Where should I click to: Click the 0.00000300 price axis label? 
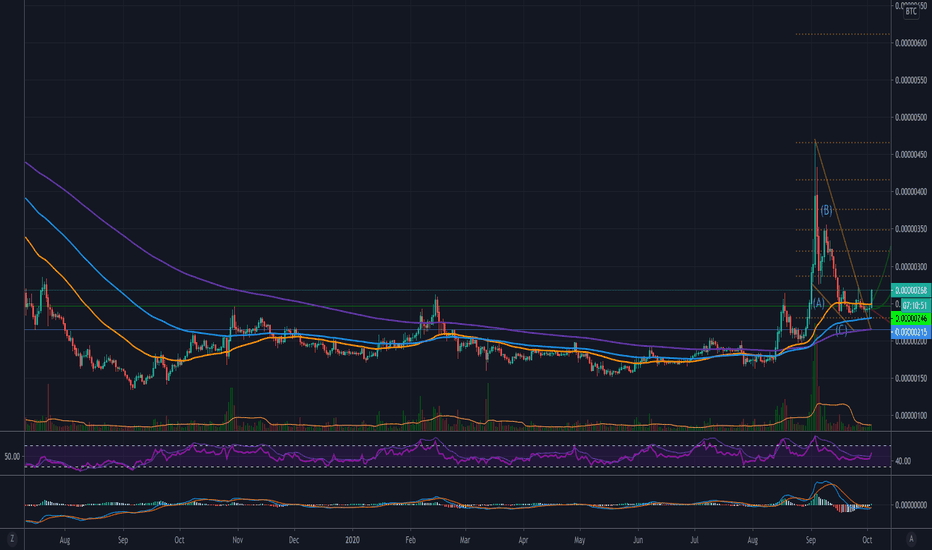[x=911, y=266]
